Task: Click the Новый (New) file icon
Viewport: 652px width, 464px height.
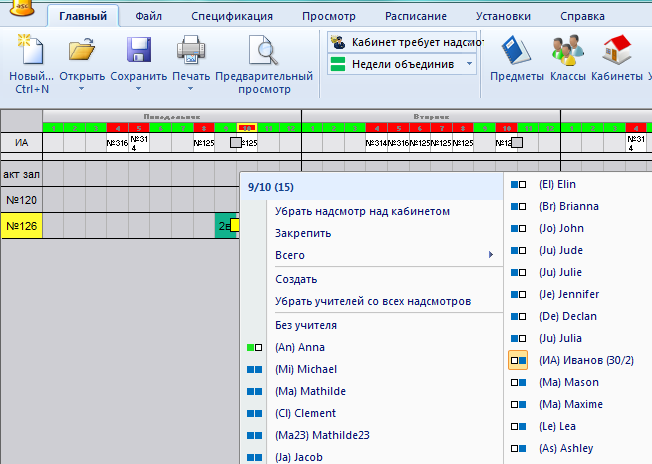Action: (x=28, y=50)
